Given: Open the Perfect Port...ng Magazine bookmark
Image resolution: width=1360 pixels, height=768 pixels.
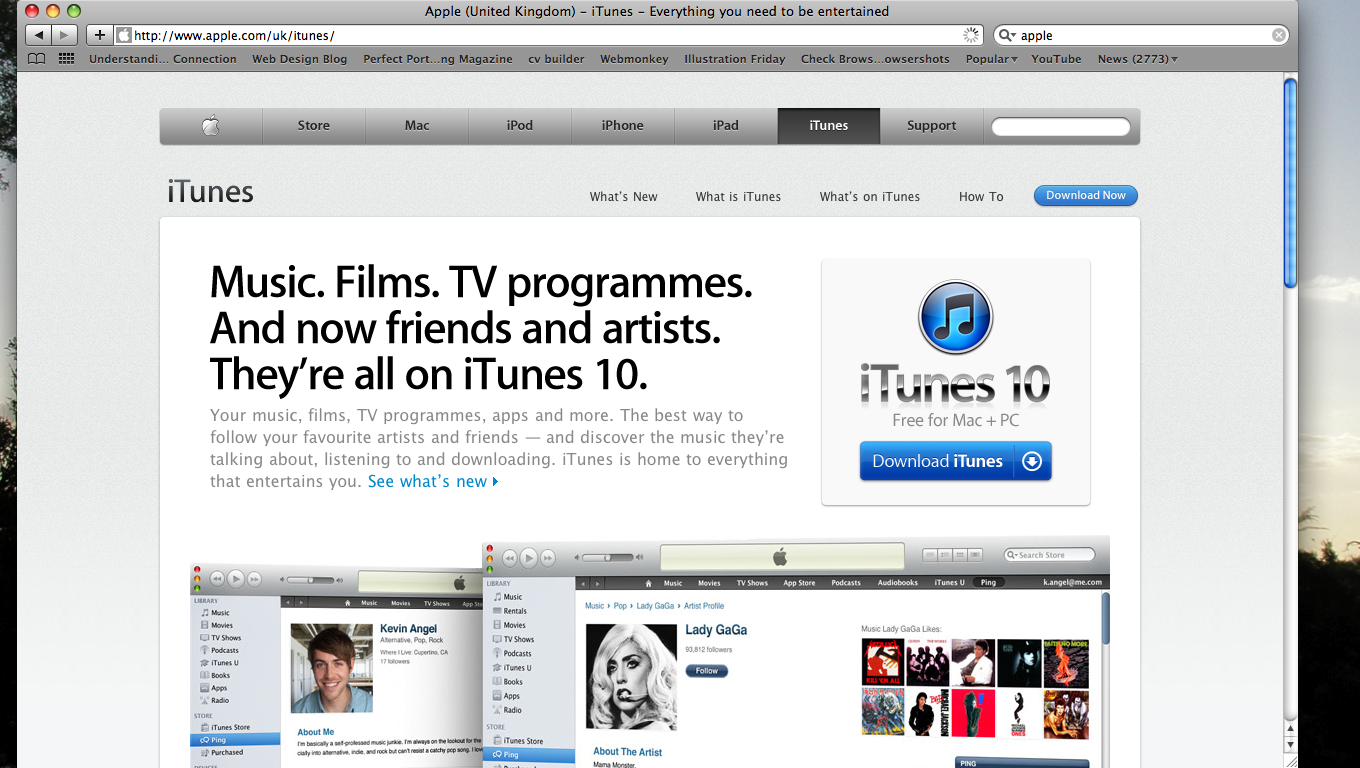Looking at the screenshot, I should coord(437,59).
